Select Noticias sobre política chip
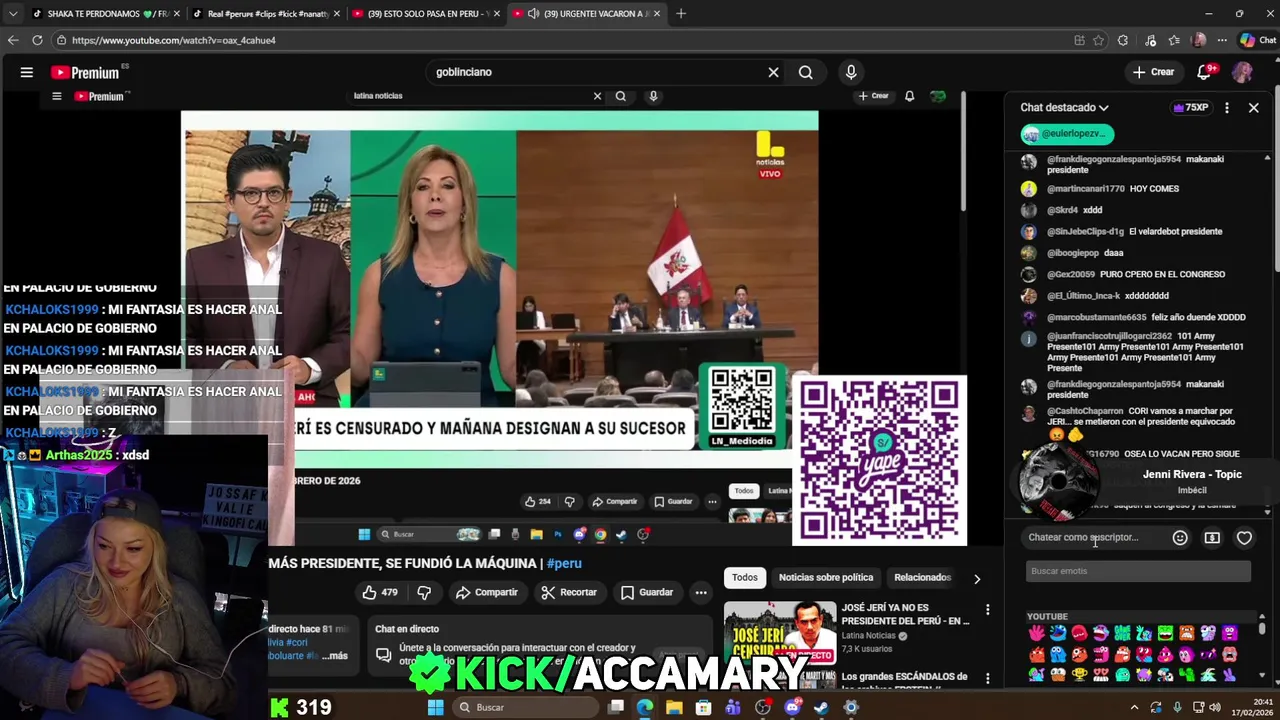 [826, 577]
